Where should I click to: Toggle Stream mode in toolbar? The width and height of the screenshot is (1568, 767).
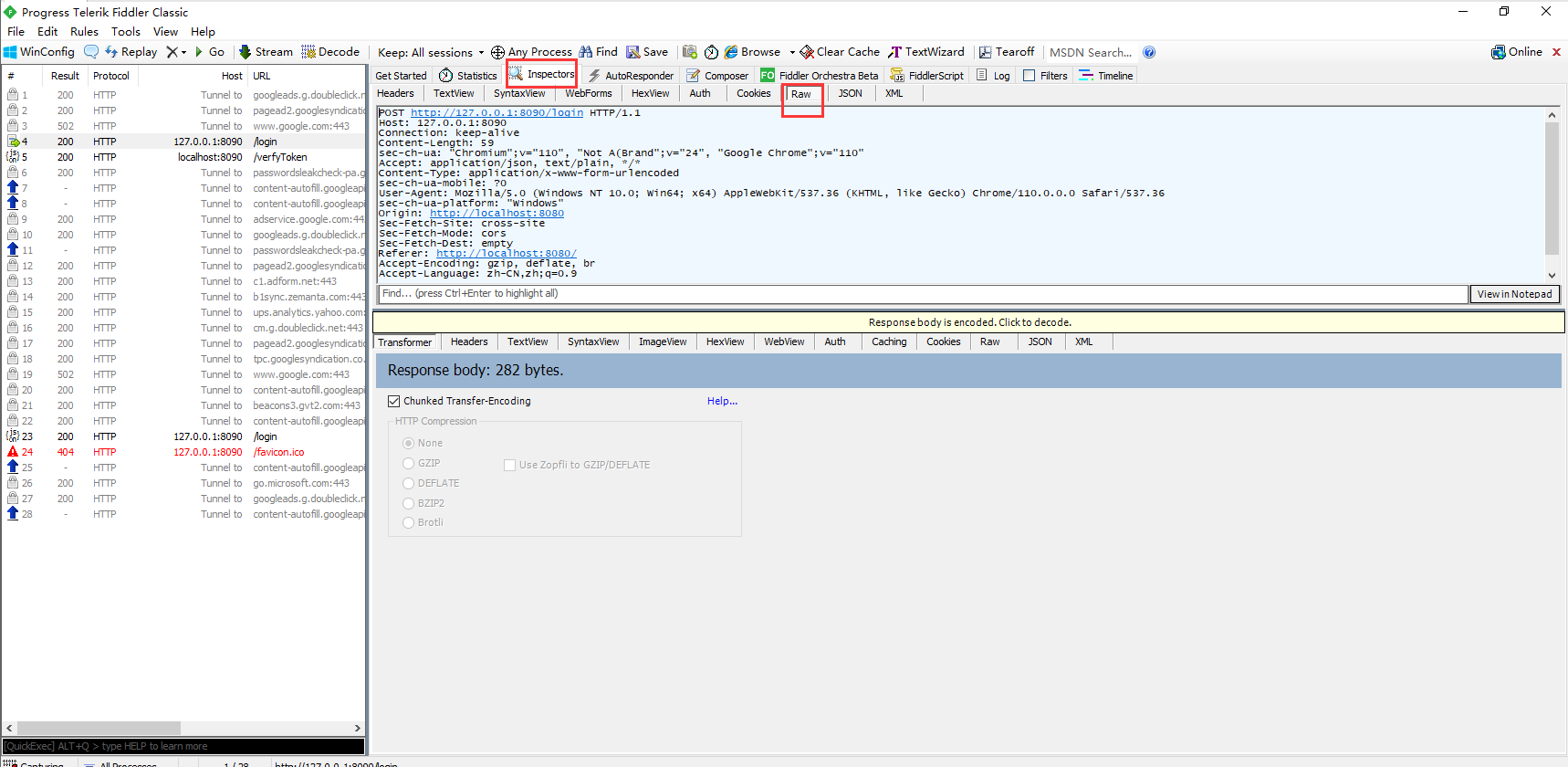click(x=266, y=52)
